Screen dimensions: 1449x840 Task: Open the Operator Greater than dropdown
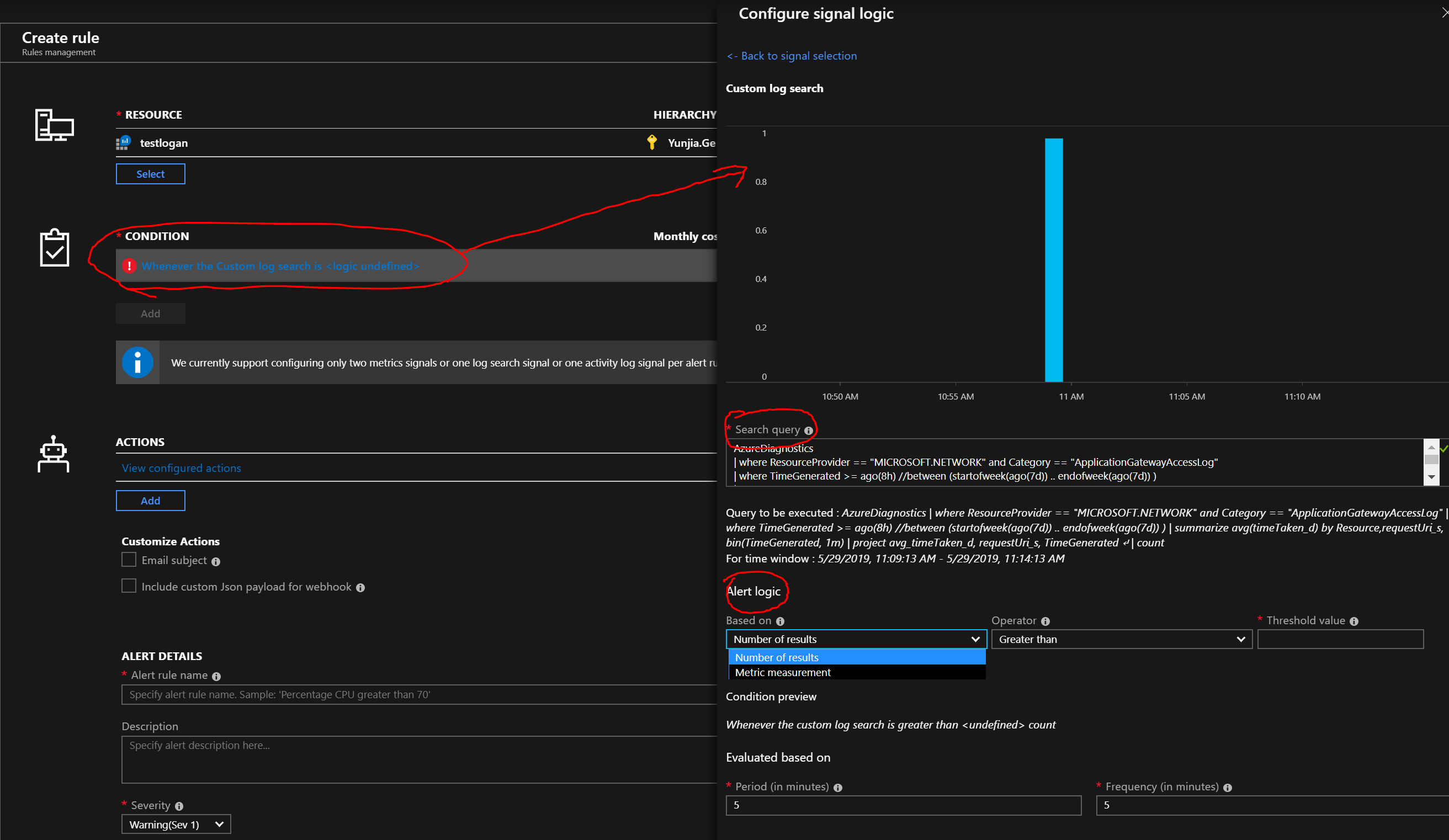(1121, 639)
